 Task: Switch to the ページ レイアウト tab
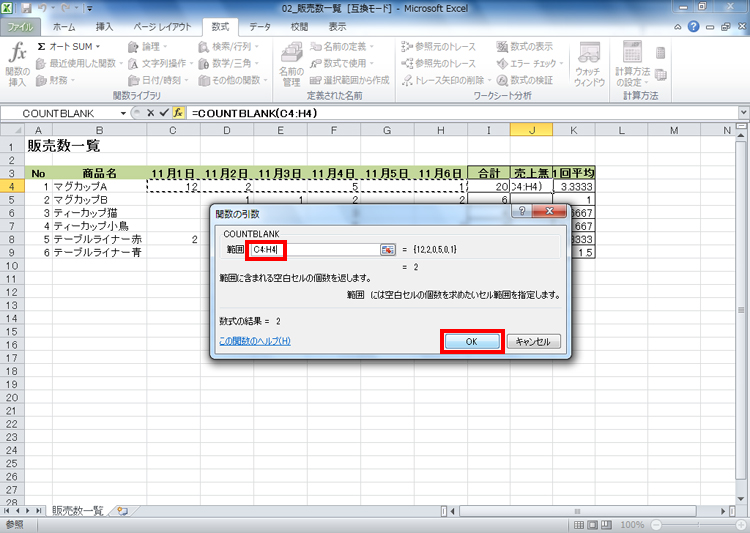pos(162,27)
